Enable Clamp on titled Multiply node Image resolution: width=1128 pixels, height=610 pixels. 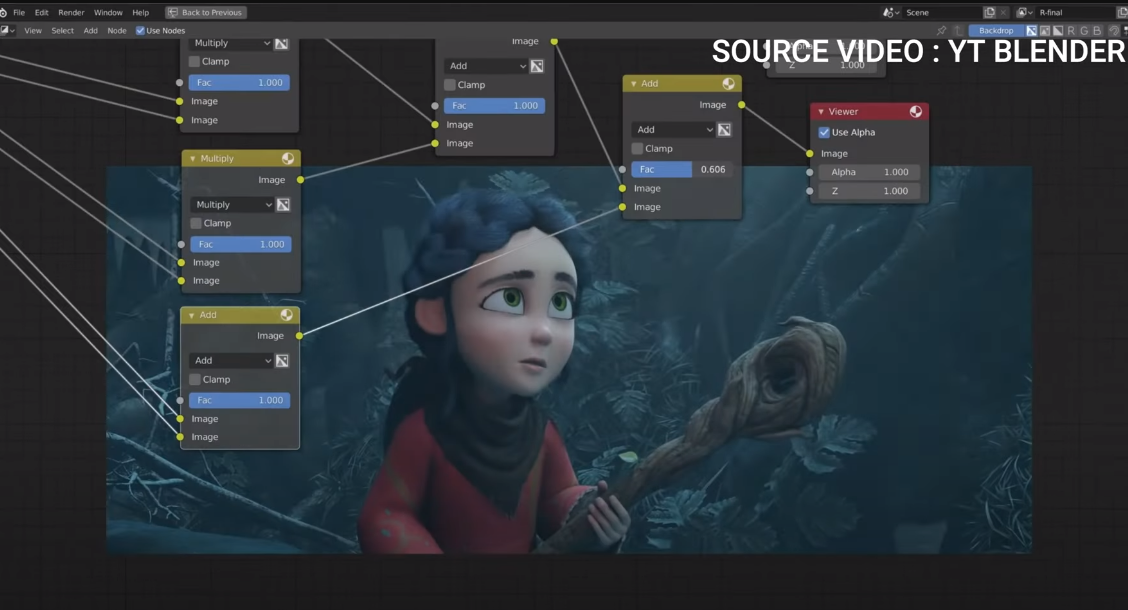196,223
